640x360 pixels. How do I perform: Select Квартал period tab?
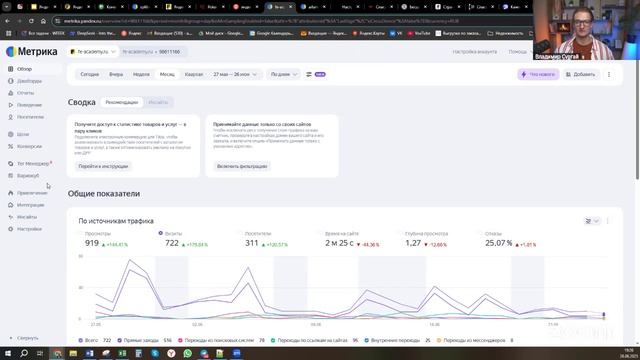[194, 74]
